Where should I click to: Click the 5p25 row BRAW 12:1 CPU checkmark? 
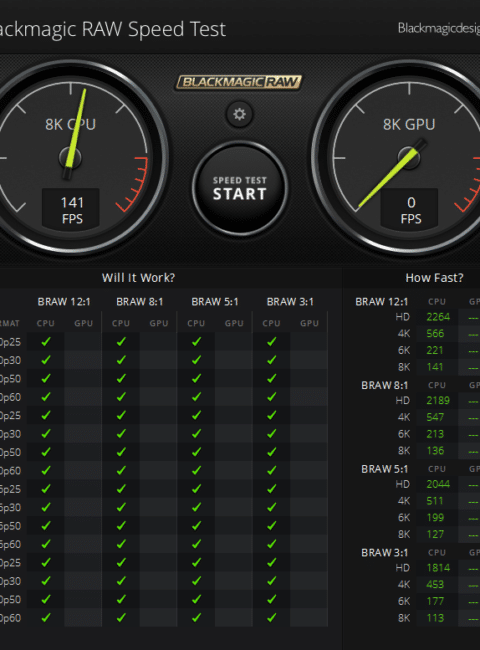46,489
